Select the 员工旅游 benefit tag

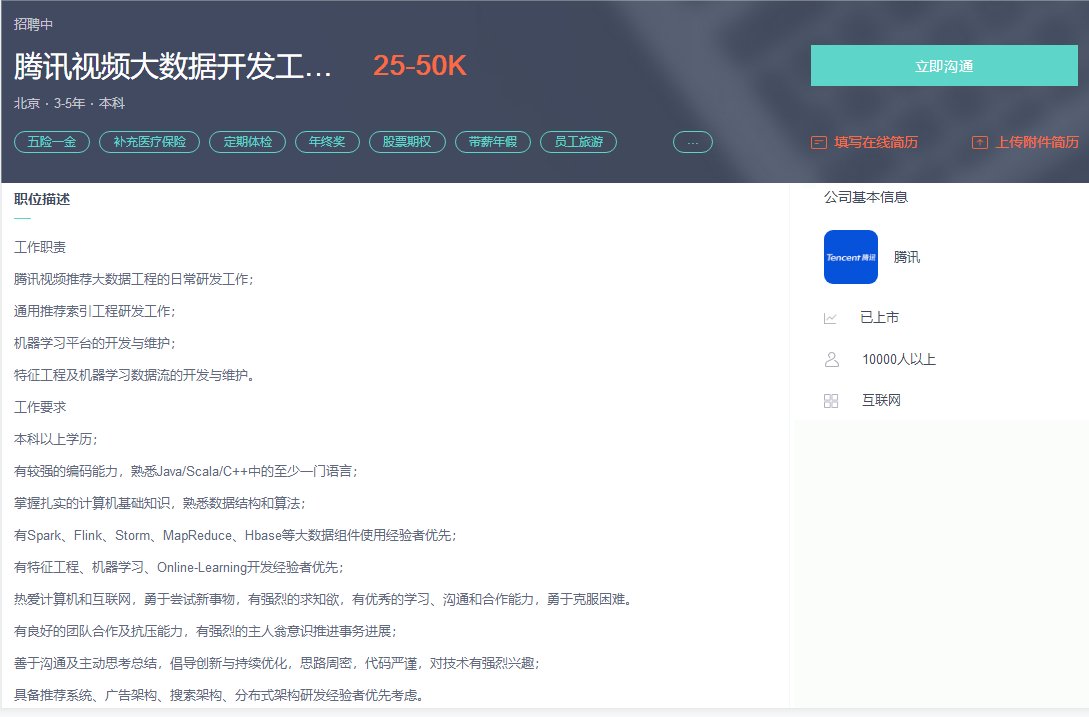(x=578, y=142)
